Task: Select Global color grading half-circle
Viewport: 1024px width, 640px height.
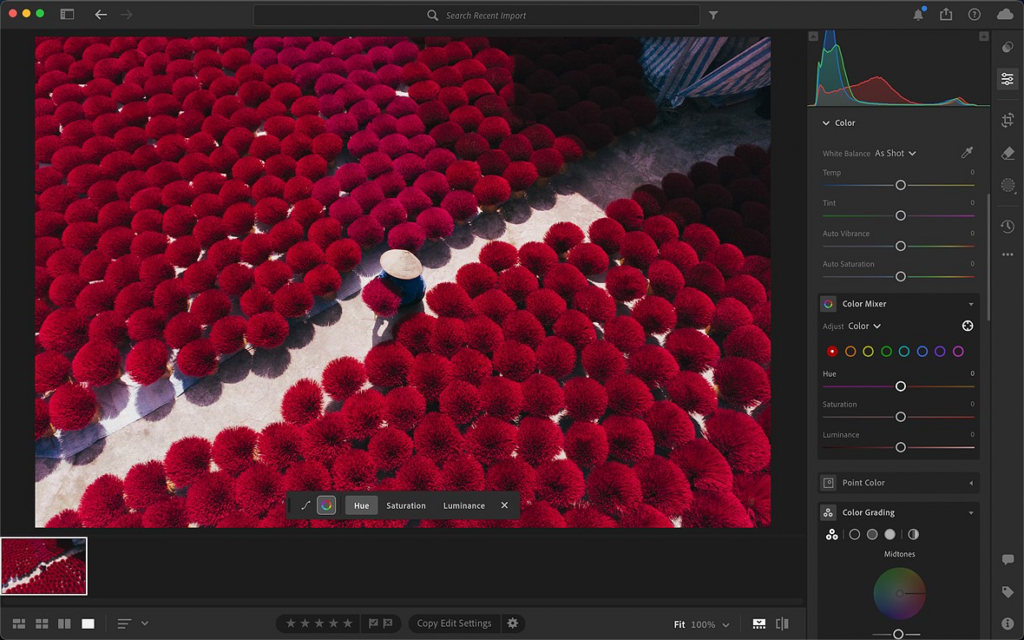Action: pos(913,534)
